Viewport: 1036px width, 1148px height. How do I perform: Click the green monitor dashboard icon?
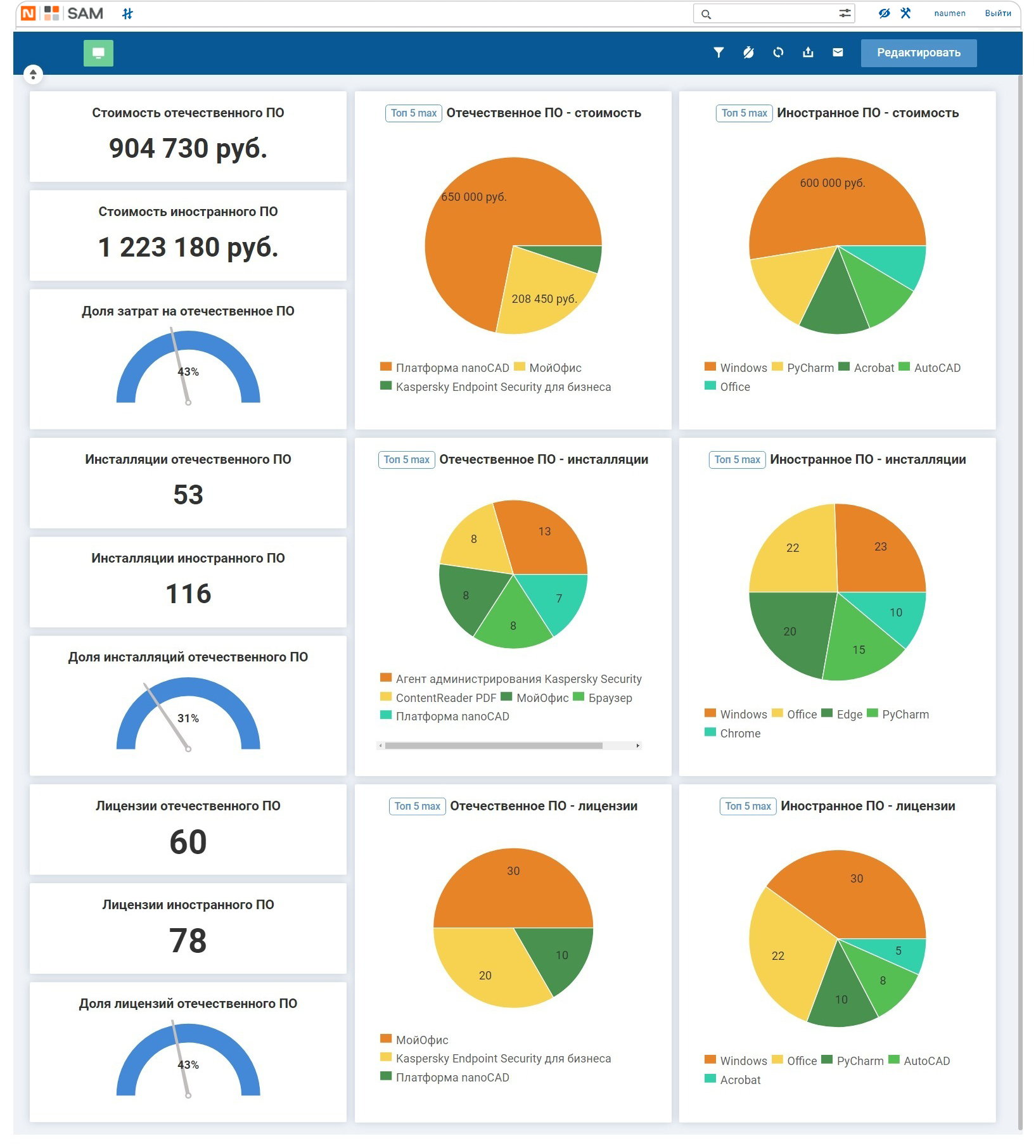point(98,53)
